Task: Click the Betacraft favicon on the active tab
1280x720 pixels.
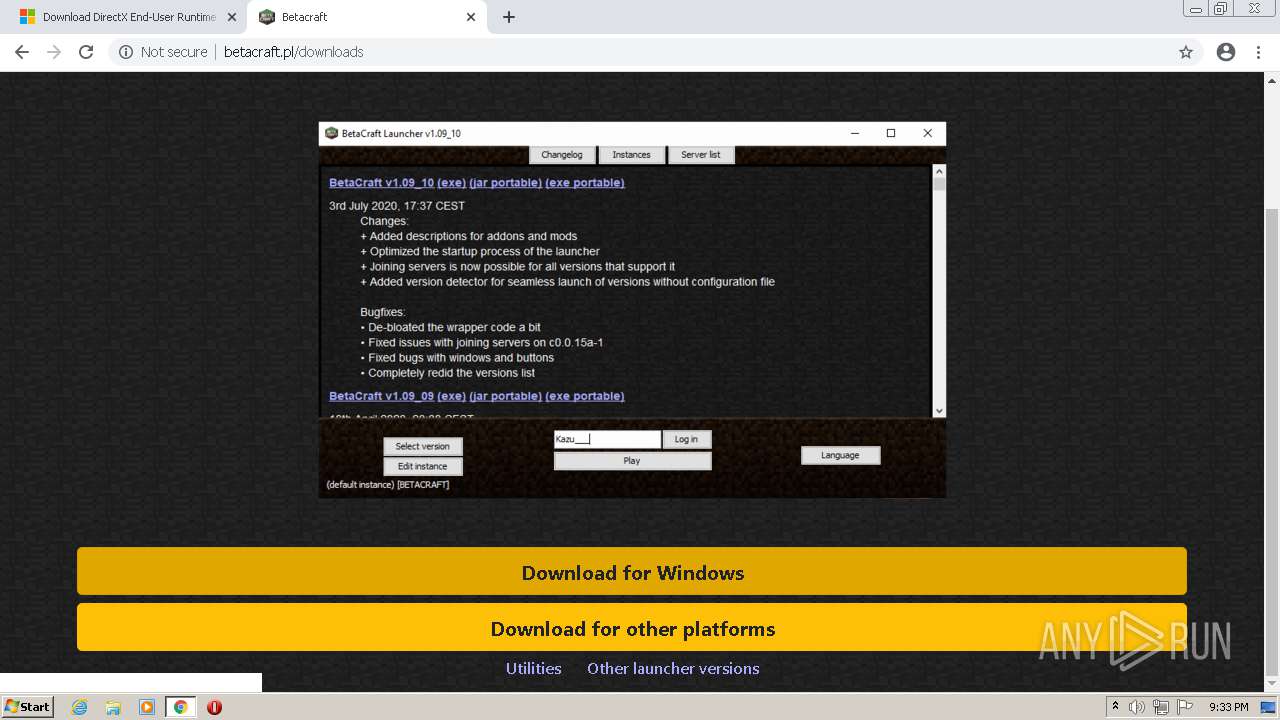Action: [266, 17]
